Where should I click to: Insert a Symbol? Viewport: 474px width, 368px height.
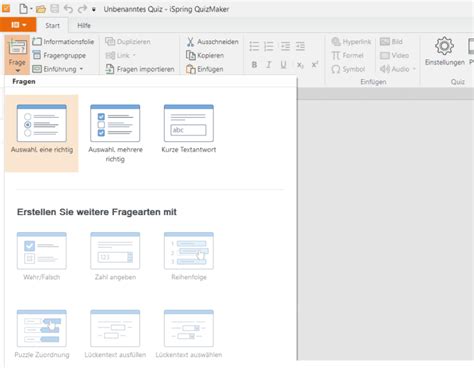point(348,69)
